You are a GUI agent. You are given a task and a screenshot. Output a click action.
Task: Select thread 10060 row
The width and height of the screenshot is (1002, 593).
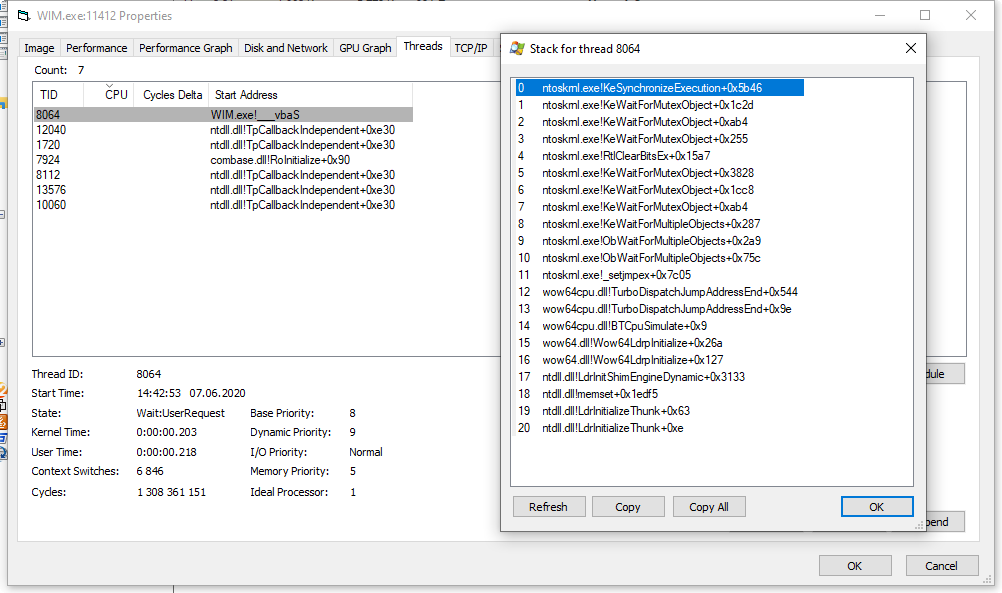(x=223, y=205)
